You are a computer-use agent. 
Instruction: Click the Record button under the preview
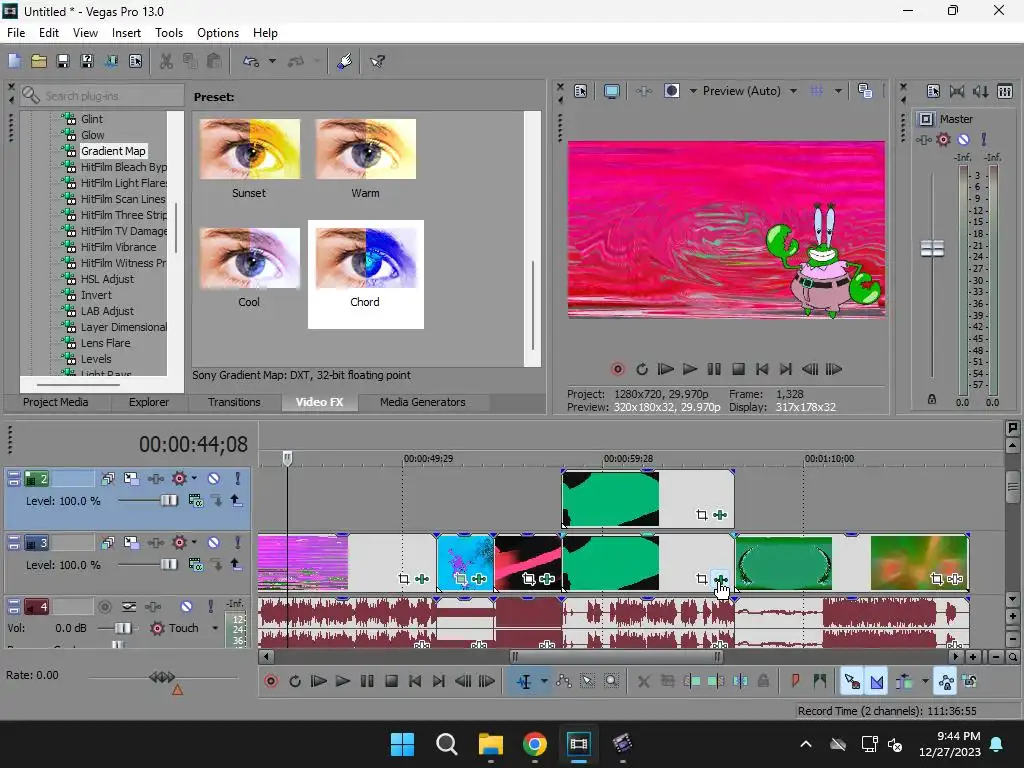click(x=617, y=369)
